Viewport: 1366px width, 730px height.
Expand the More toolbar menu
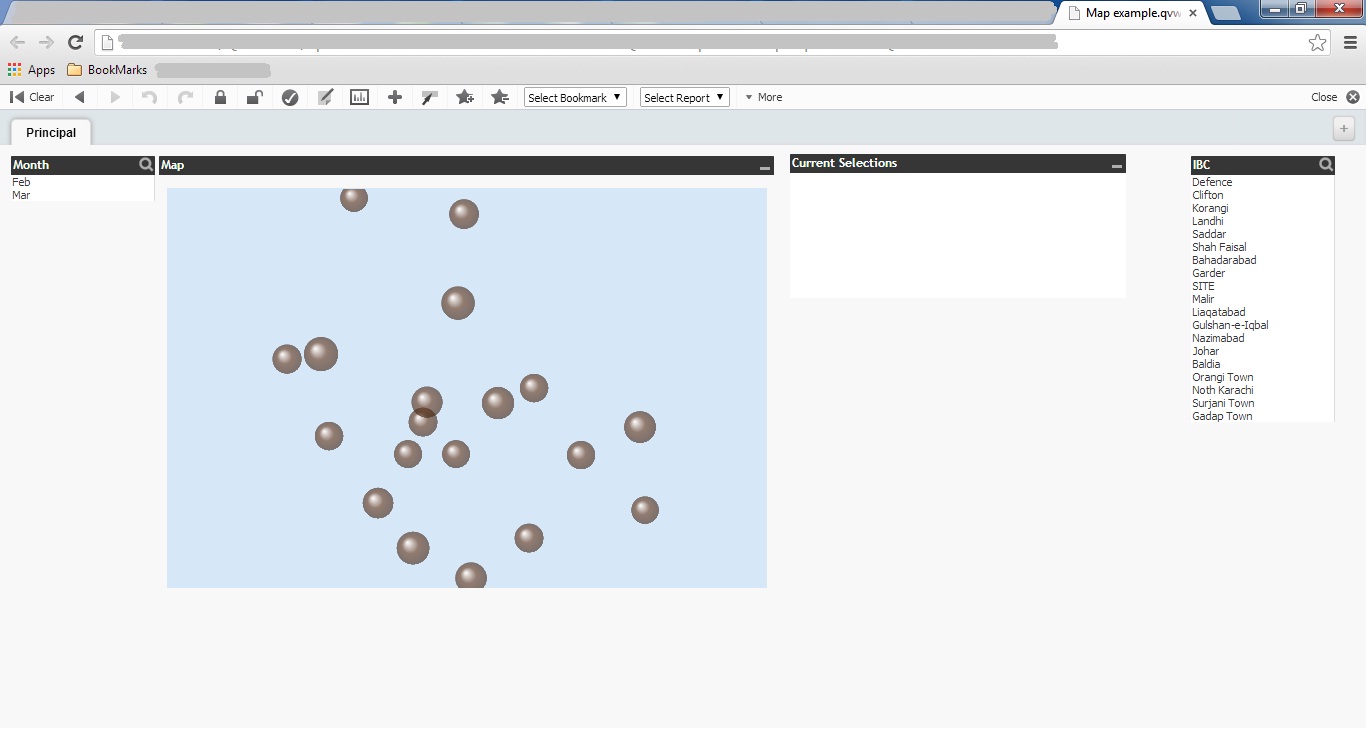(x=764, y=97)
